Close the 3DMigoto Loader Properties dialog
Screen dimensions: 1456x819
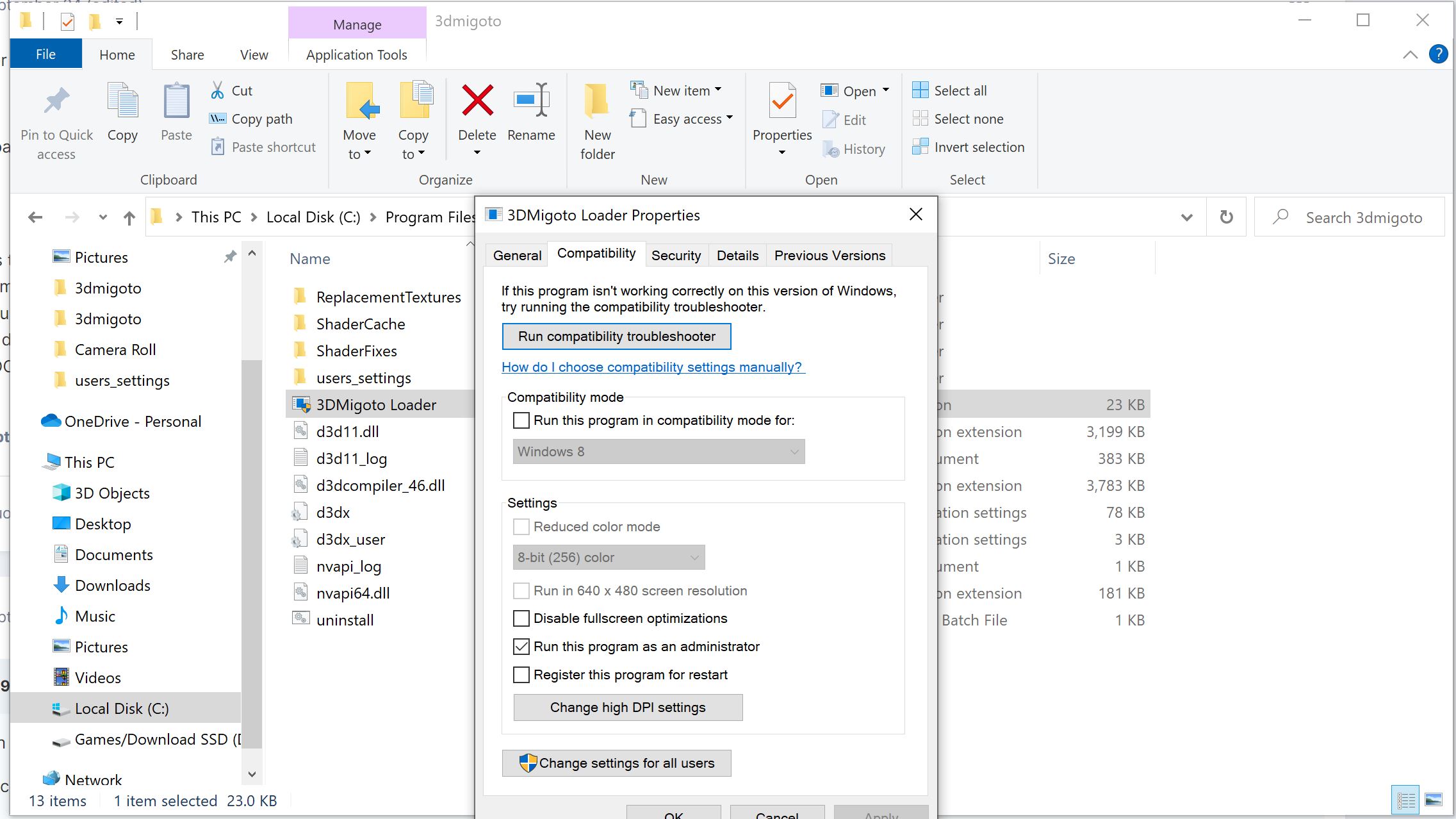[x=916, y=215]
